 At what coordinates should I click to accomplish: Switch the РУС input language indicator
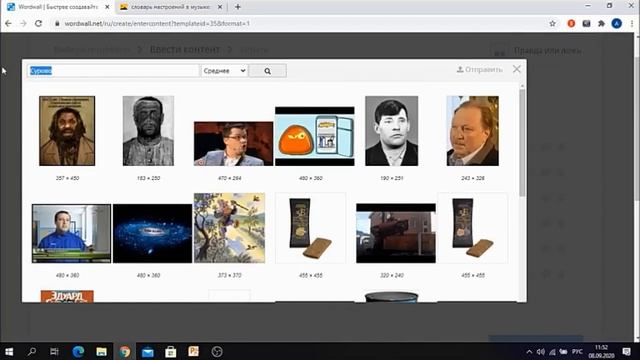pyautogui.click(x=577, y=351)
